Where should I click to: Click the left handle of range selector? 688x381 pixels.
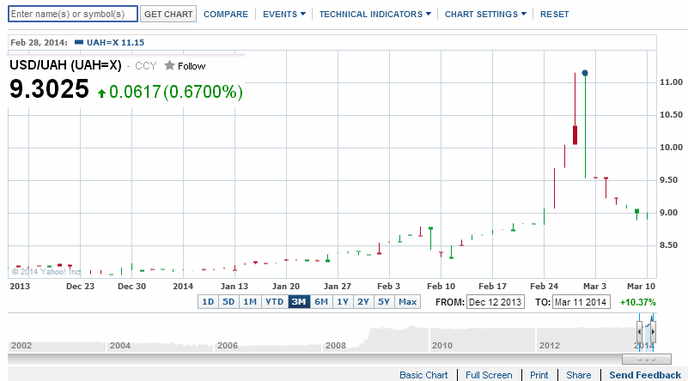[x=639, y=332]
